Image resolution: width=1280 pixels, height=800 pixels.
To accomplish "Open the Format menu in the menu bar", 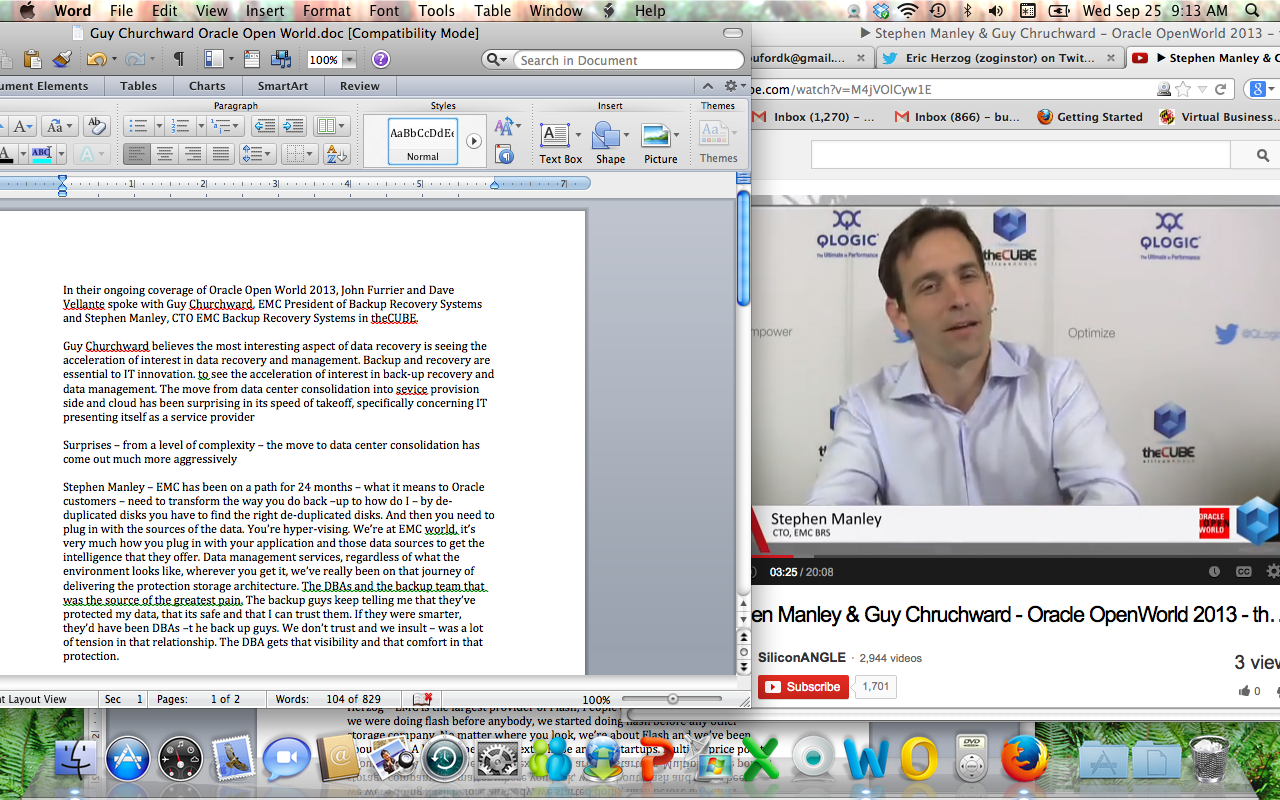I will (327, 11).
